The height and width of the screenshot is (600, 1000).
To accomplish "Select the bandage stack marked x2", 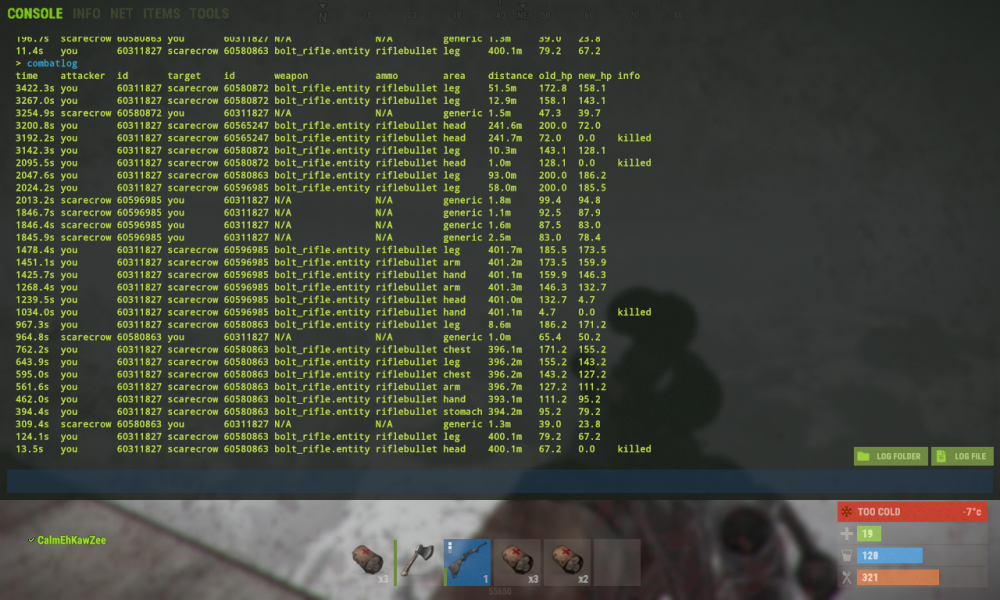I will tap(567, 562).
